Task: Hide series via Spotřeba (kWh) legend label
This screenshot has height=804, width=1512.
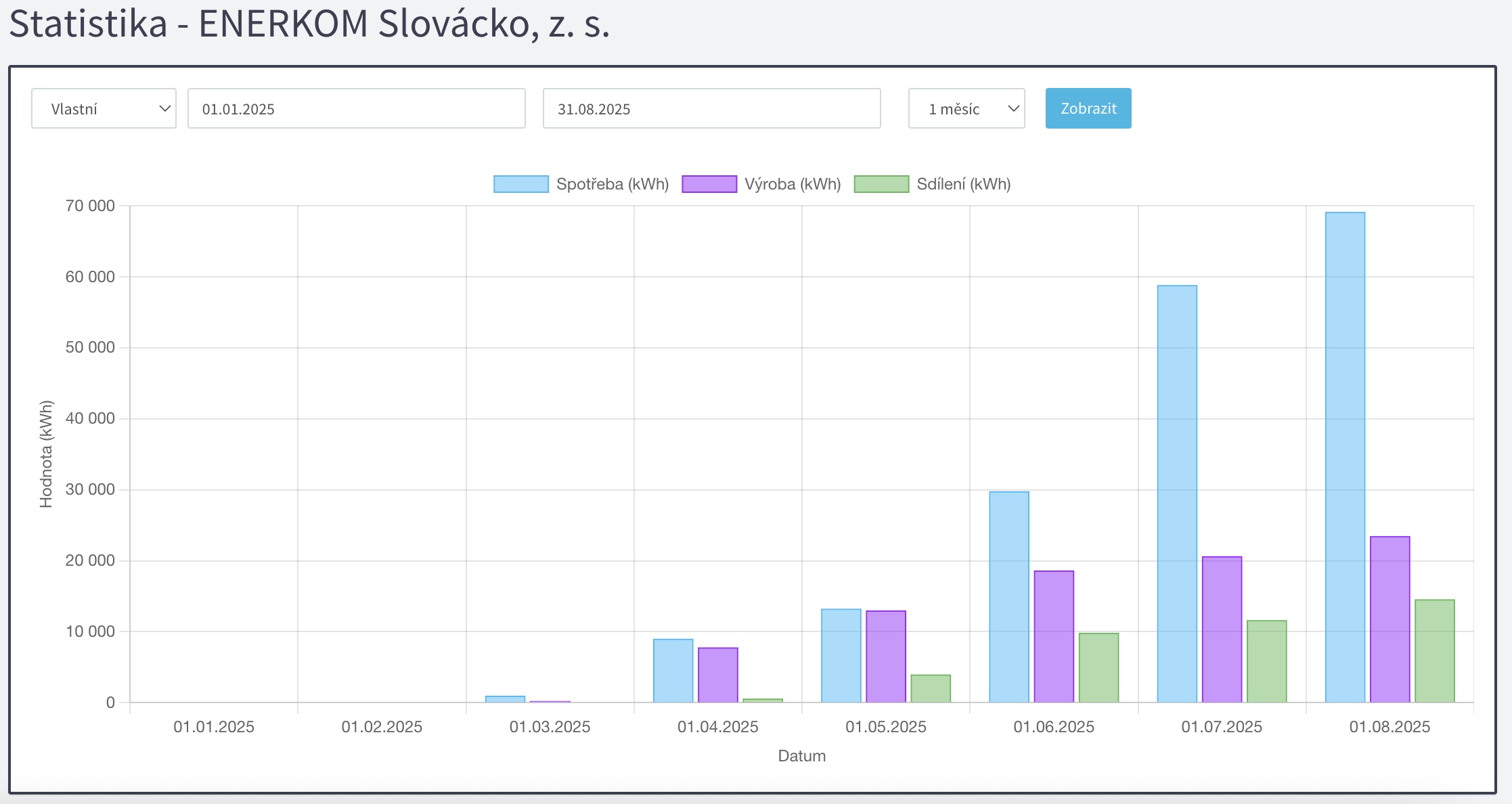Action: (x=612, y=184)
